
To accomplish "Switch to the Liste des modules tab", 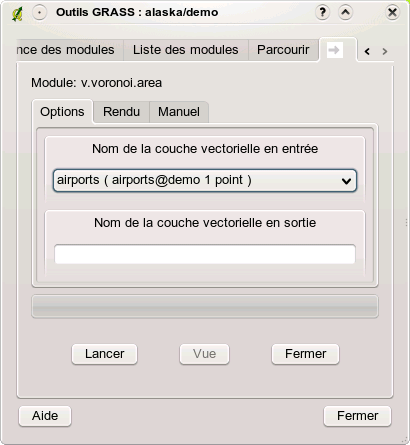I will pyautogui.click(x=186, y=50).
